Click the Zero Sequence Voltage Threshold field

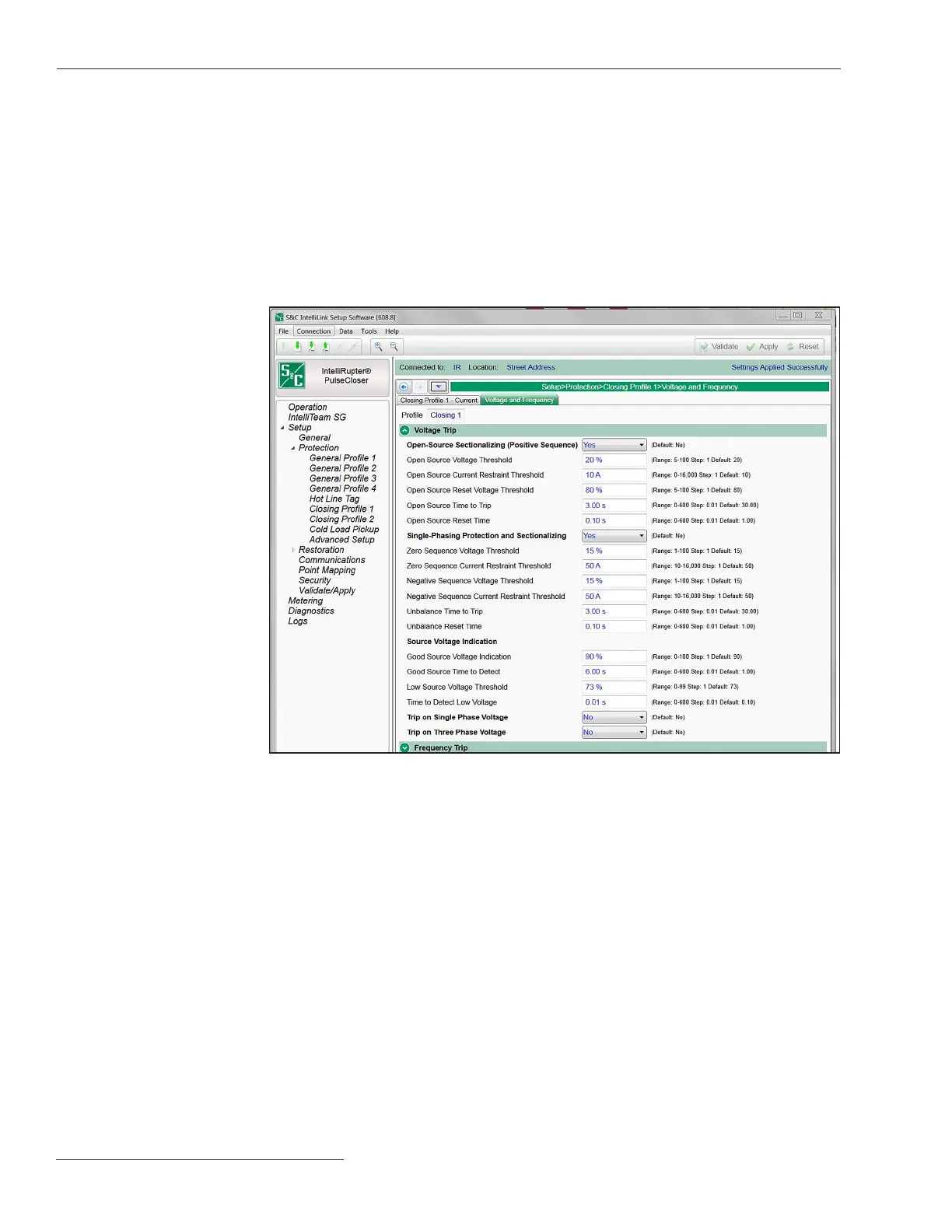coord(614,551)
